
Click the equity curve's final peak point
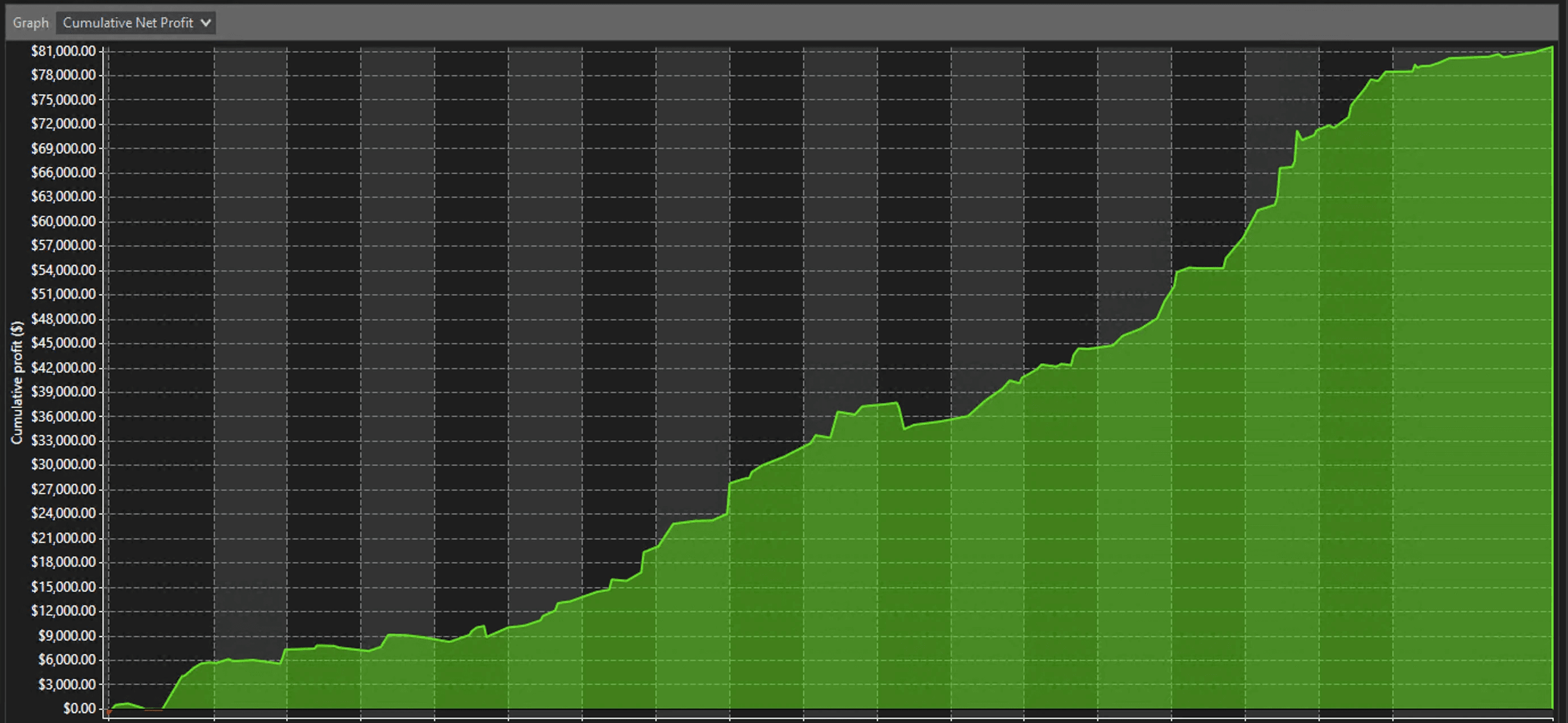1552,47
